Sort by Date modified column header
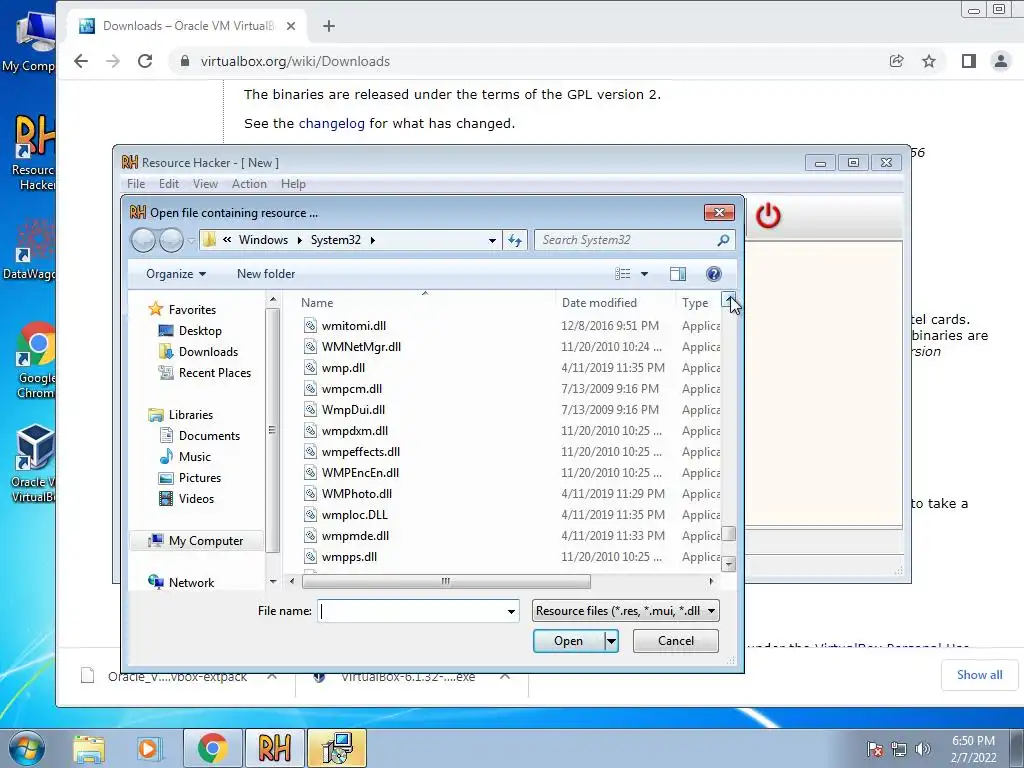This screenshot has height=768, width=1024. click(x=600, y=303)
